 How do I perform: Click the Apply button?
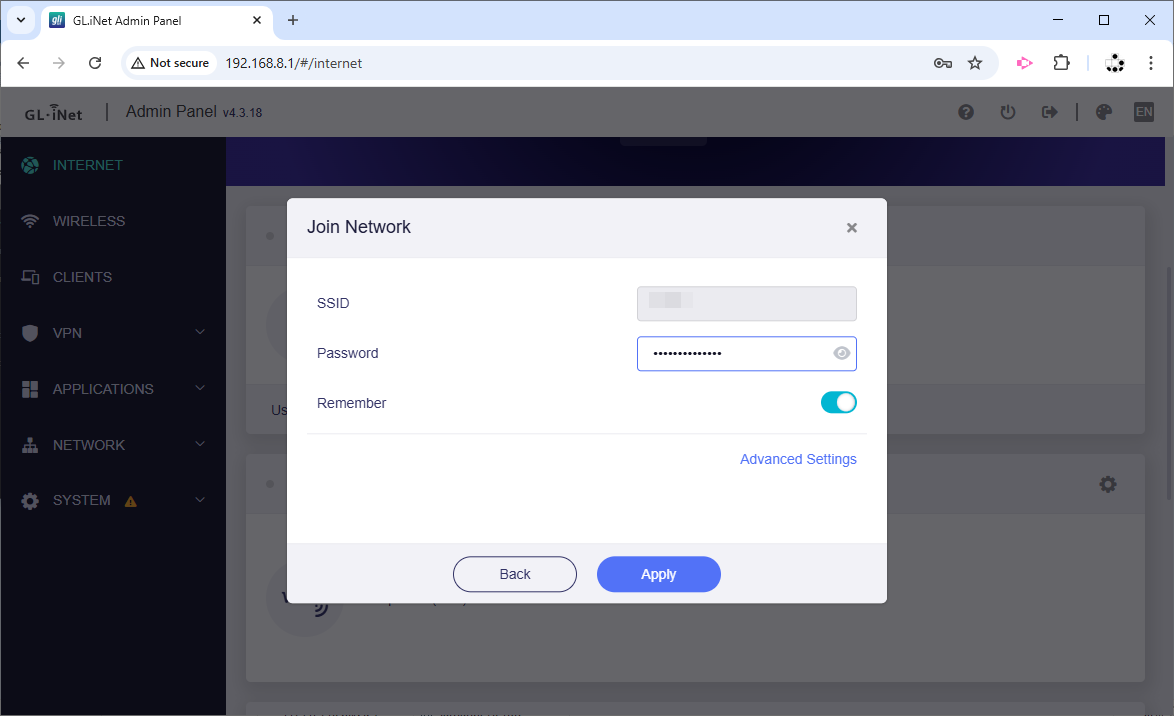[x=658, y=574]
